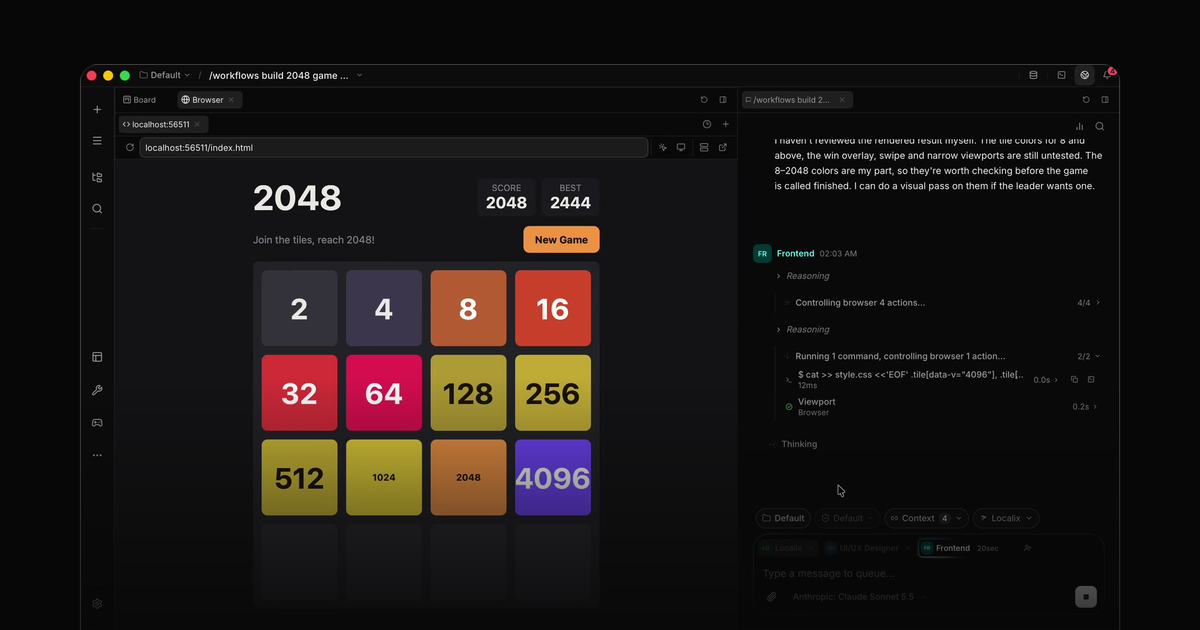
Task: Open the database icon in title bar
Action: pyautogui.click(x=1034, y=75)
